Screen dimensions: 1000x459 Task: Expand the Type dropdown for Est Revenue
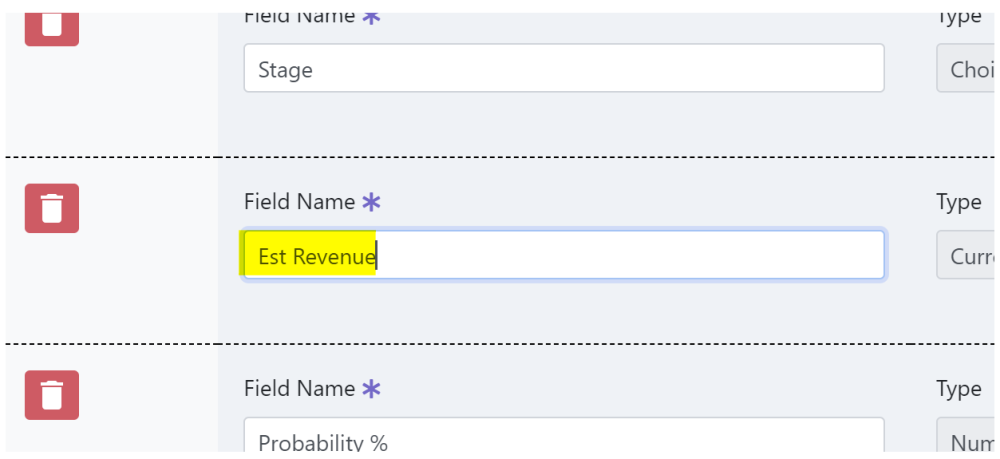(967, 256)
